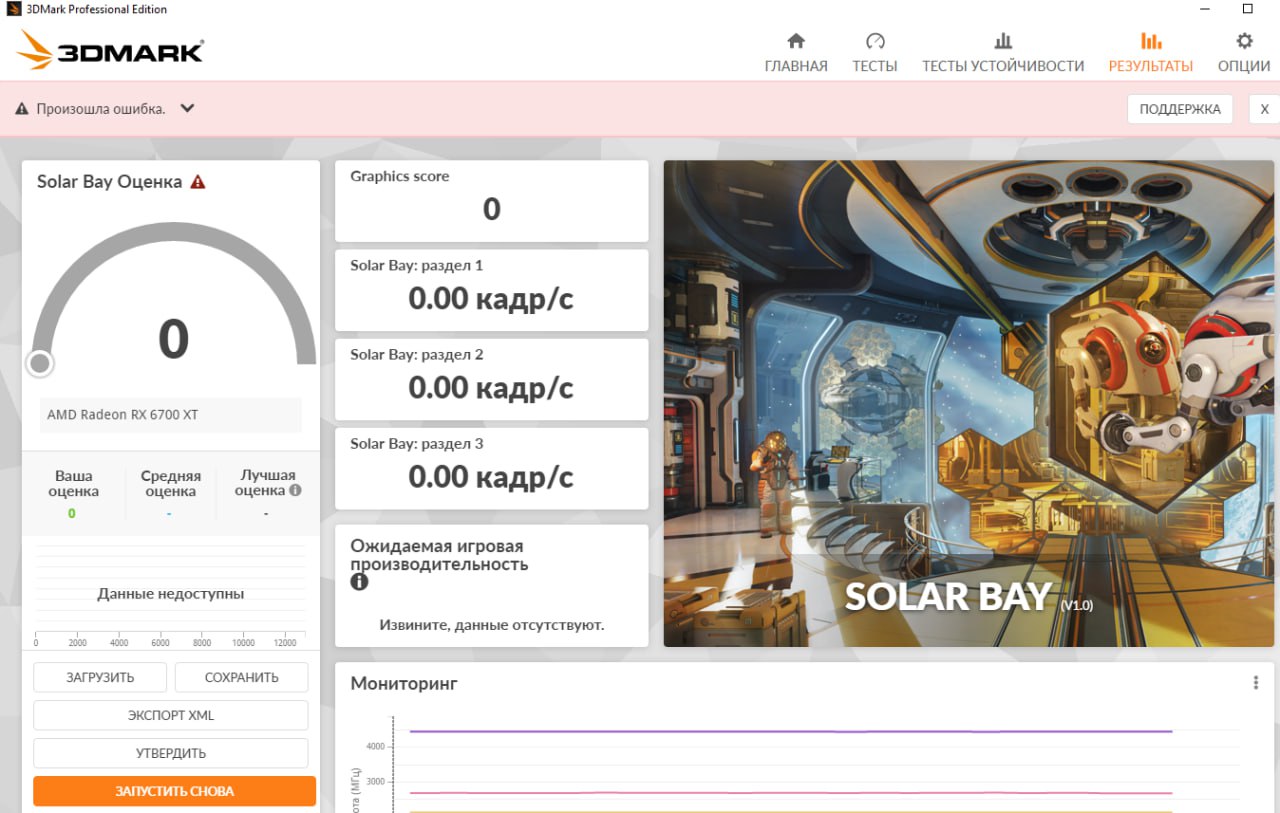Click the 3DMark logo in the header

tap(111, 49)
